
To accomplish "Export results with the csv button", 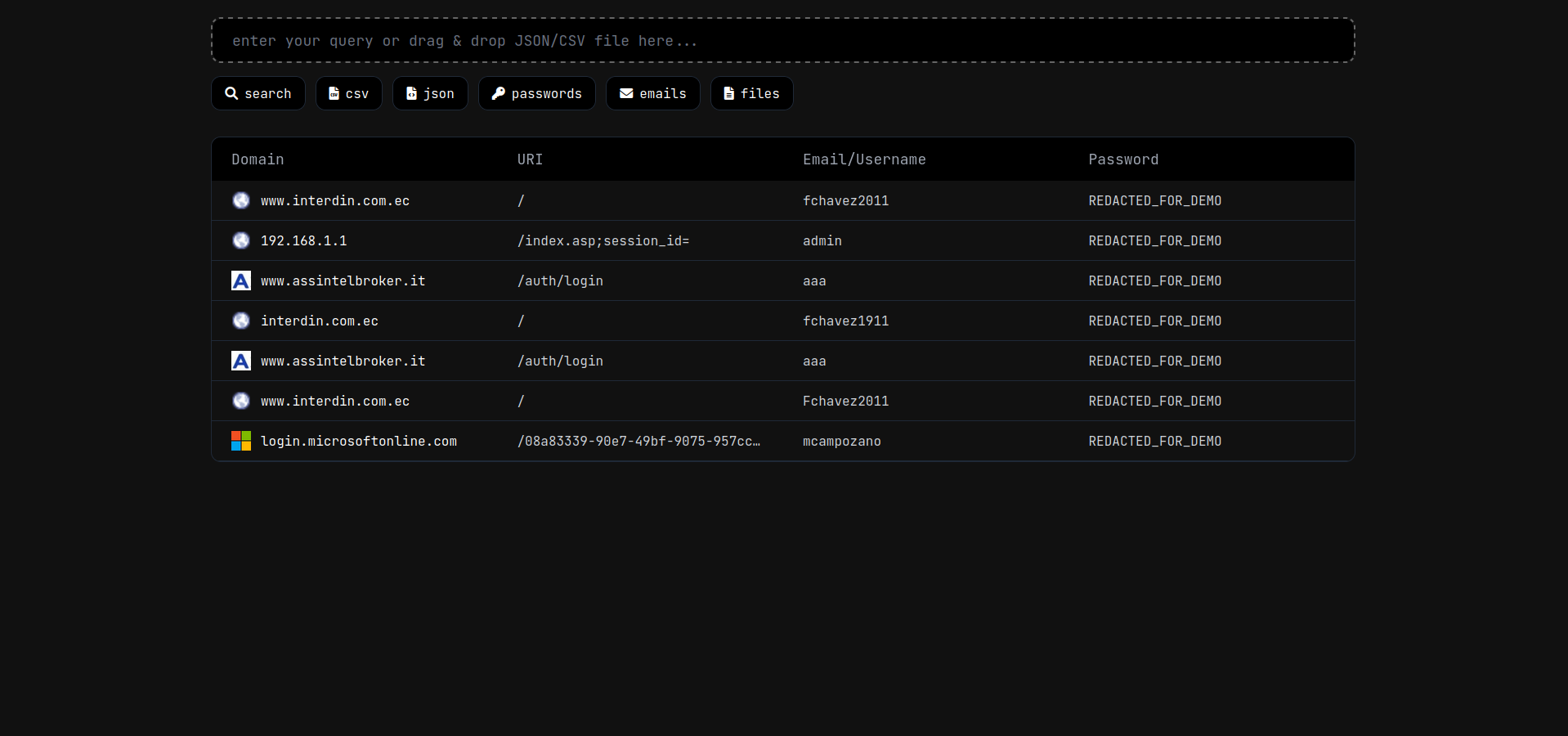I will coord(349,93).
